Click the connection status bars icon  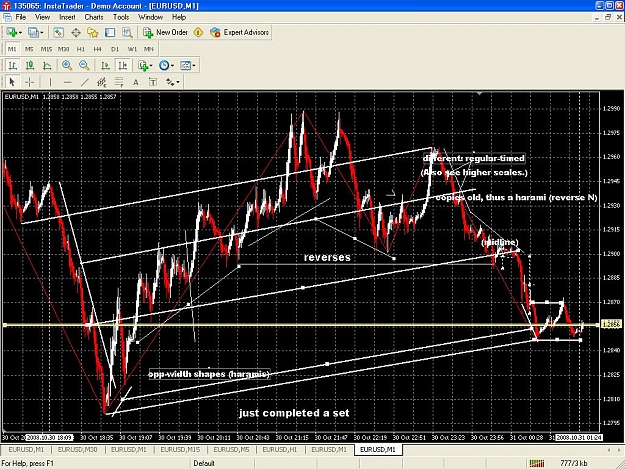(537, 463)
